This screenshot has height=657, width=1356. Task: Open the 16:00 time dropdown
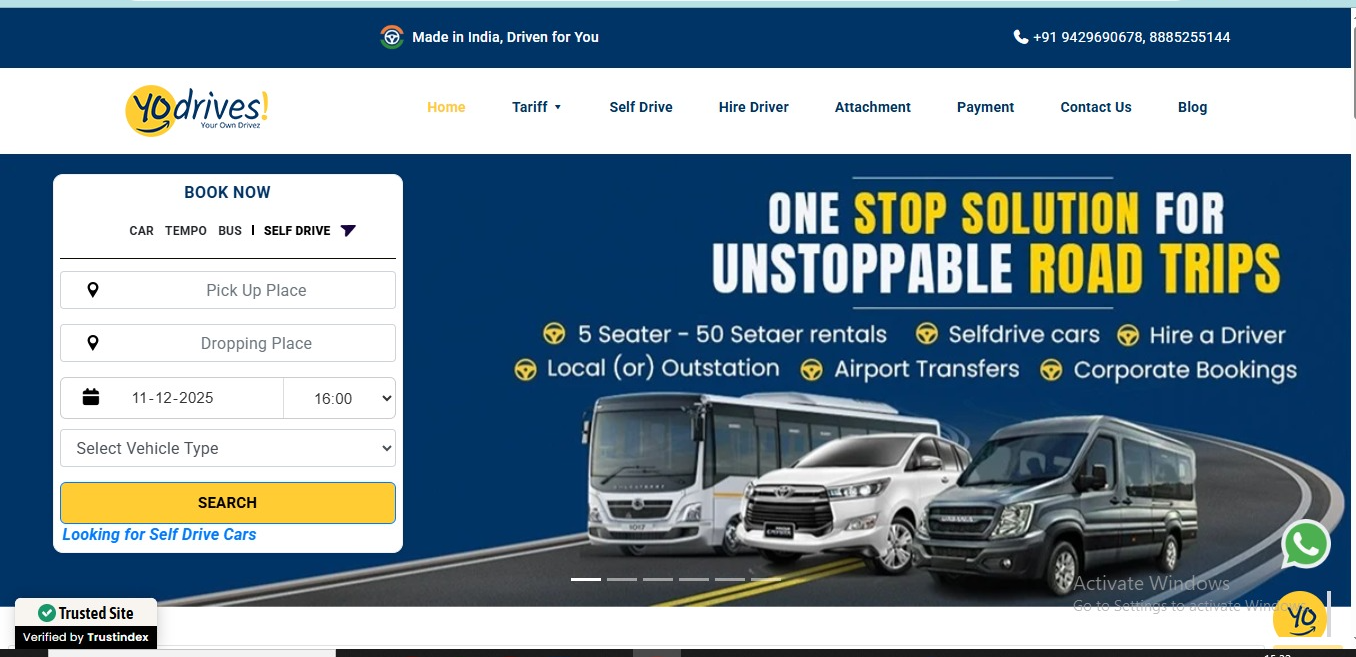[x=340, y=398]
